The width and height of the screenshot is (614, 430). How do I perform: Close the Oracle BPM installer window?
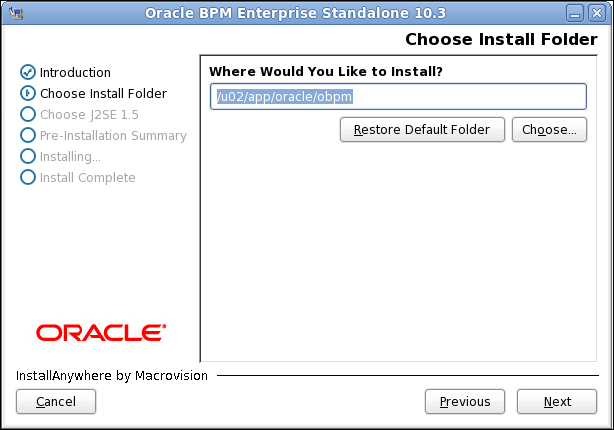pyautogui.click(x=597, y=13)
